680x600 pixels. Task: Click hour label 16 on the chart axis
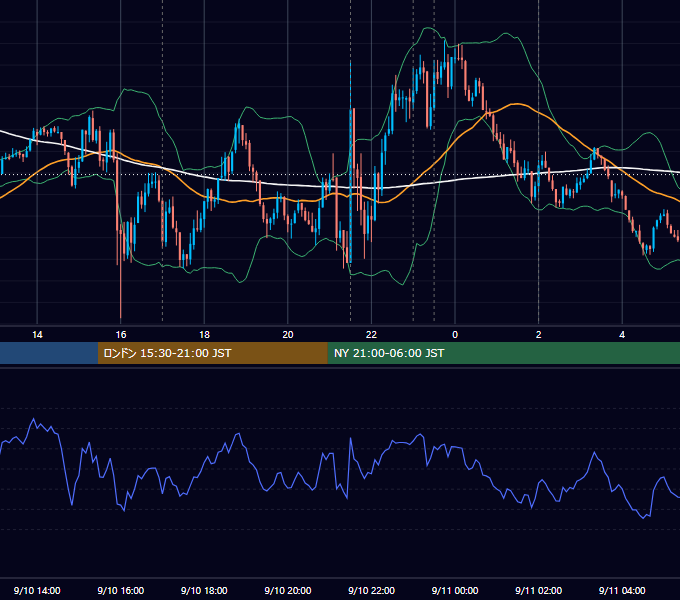click(121, 335)
